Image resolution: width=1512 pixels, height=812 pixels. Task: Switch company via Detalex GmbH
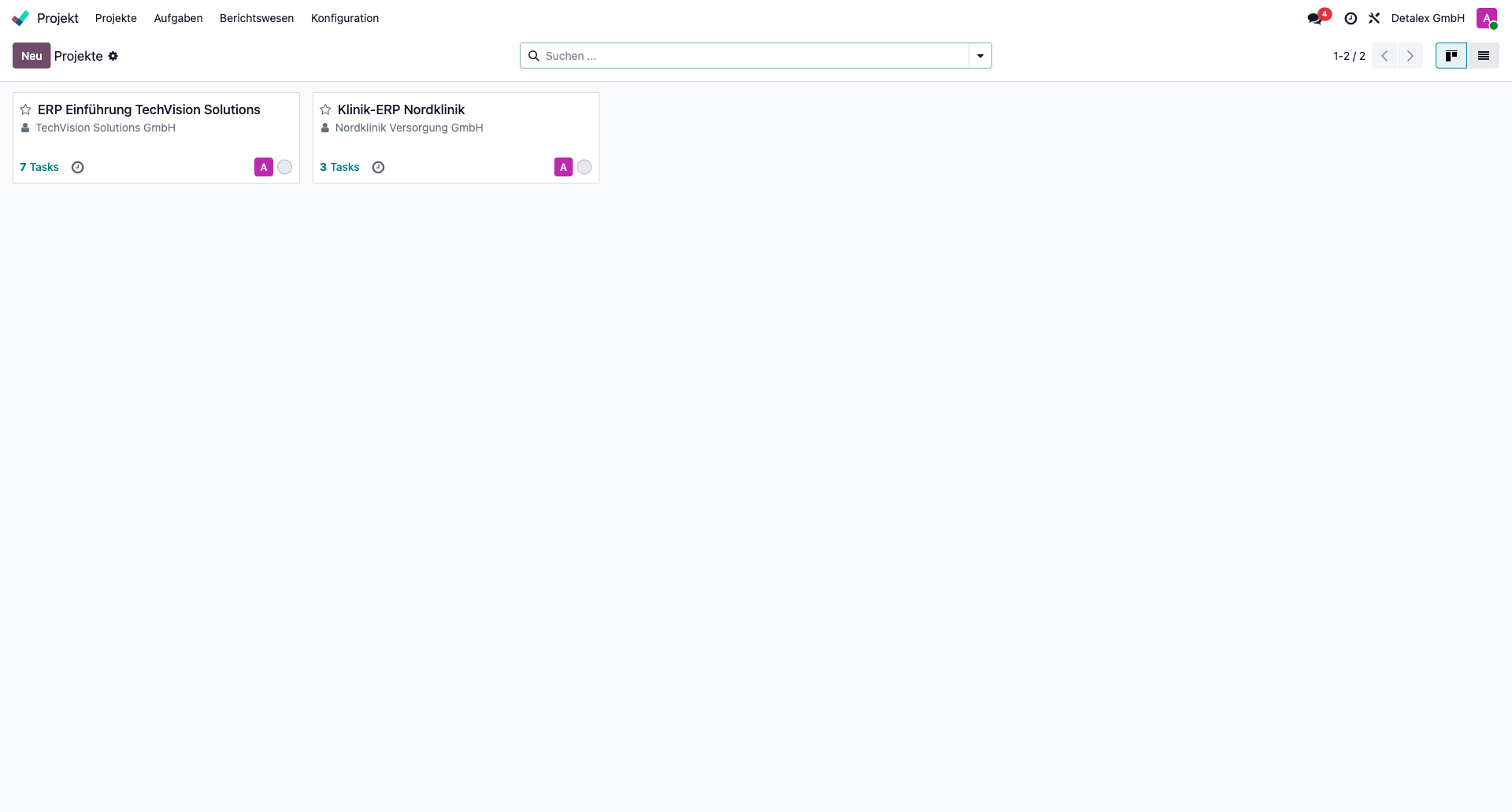pyautogui.click(x=1428, y=18)
